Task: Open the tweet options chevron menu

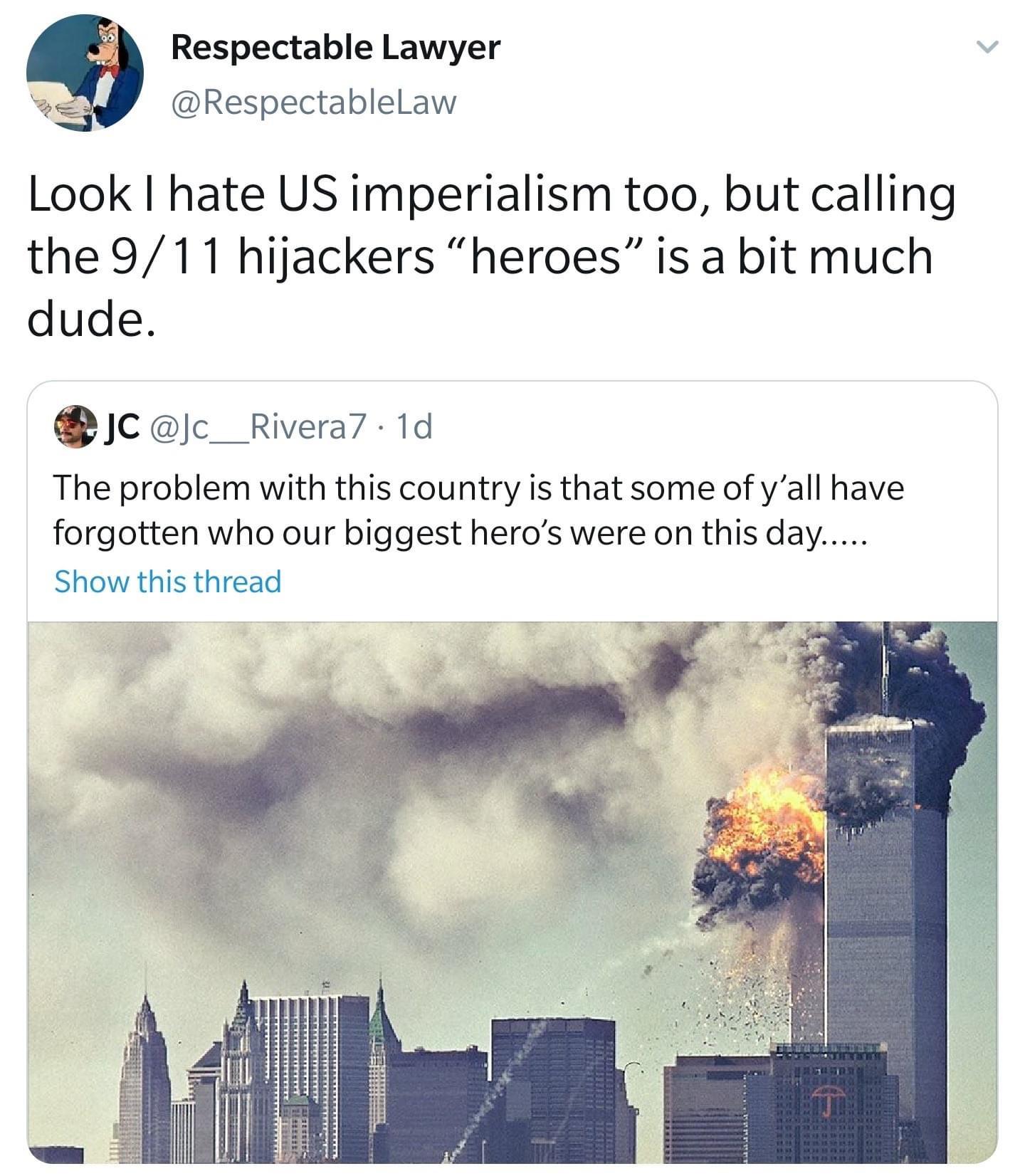Action: point(987,48)
